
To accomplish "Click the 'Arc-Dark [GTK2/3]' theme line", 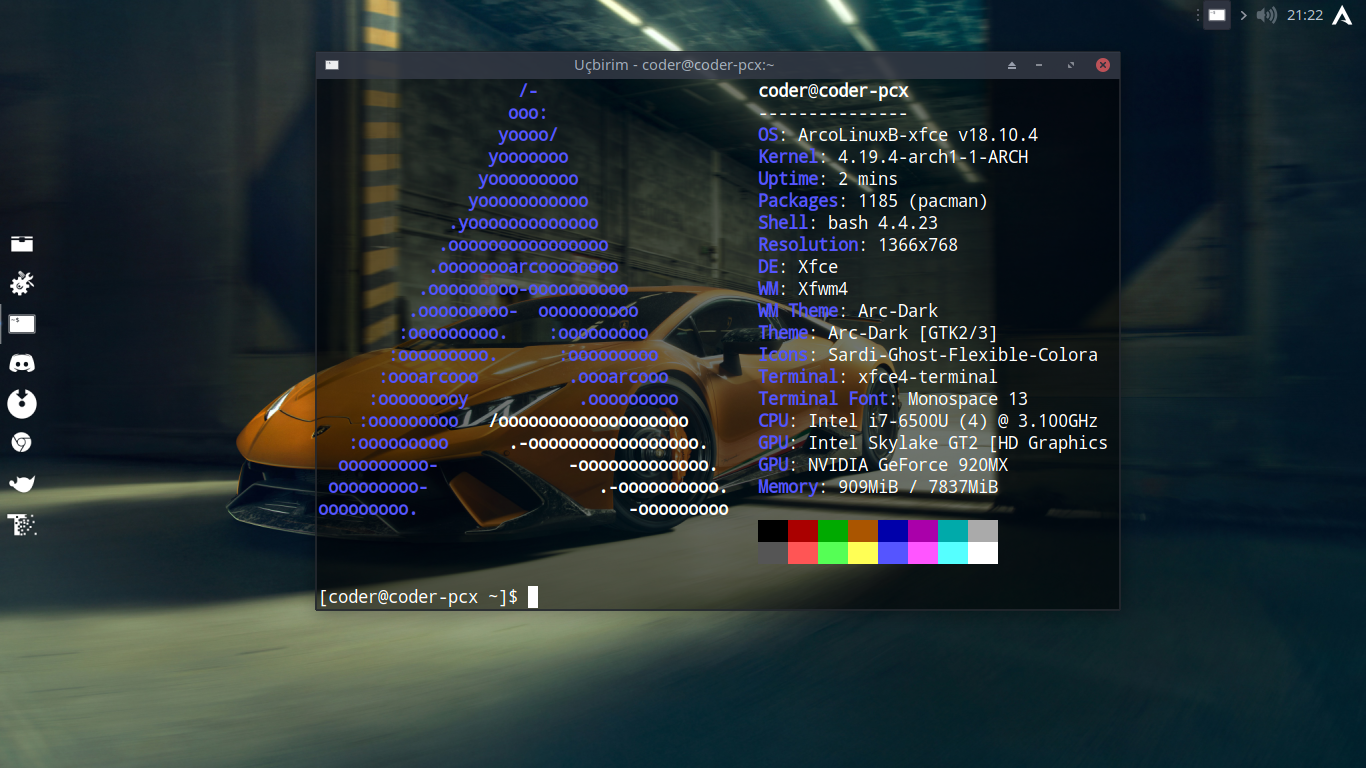I will pos(878,333).
